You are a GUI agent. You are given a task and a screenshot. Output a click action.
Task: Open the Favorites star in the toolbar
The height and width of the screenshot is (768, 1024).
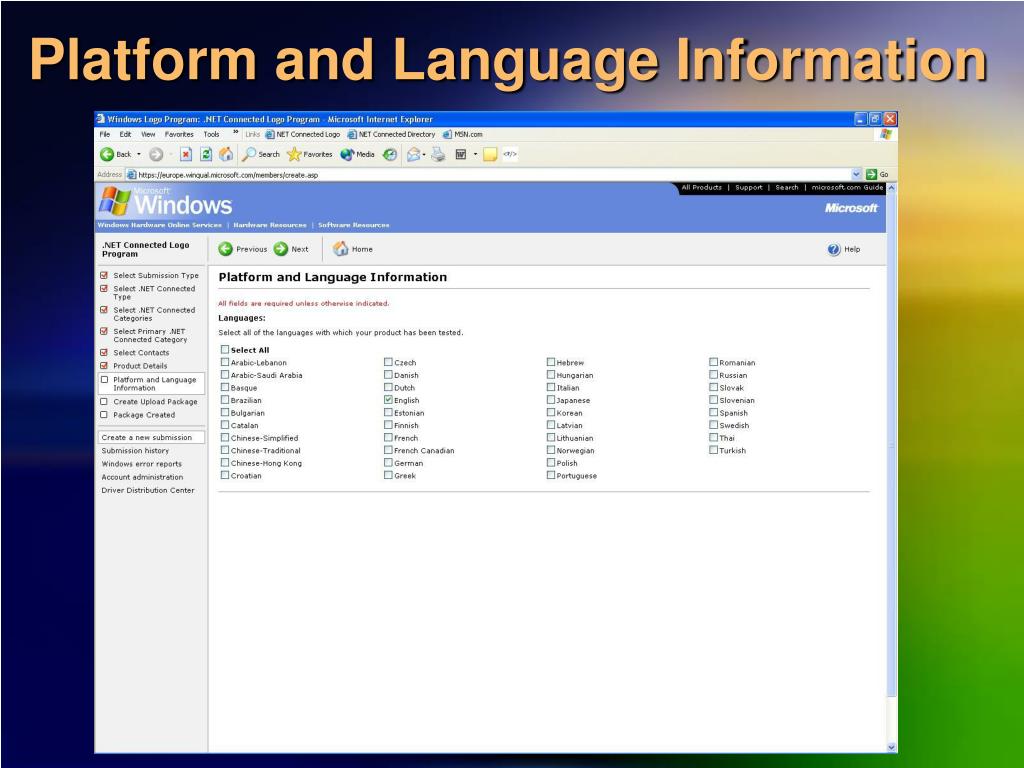point(294,155)
